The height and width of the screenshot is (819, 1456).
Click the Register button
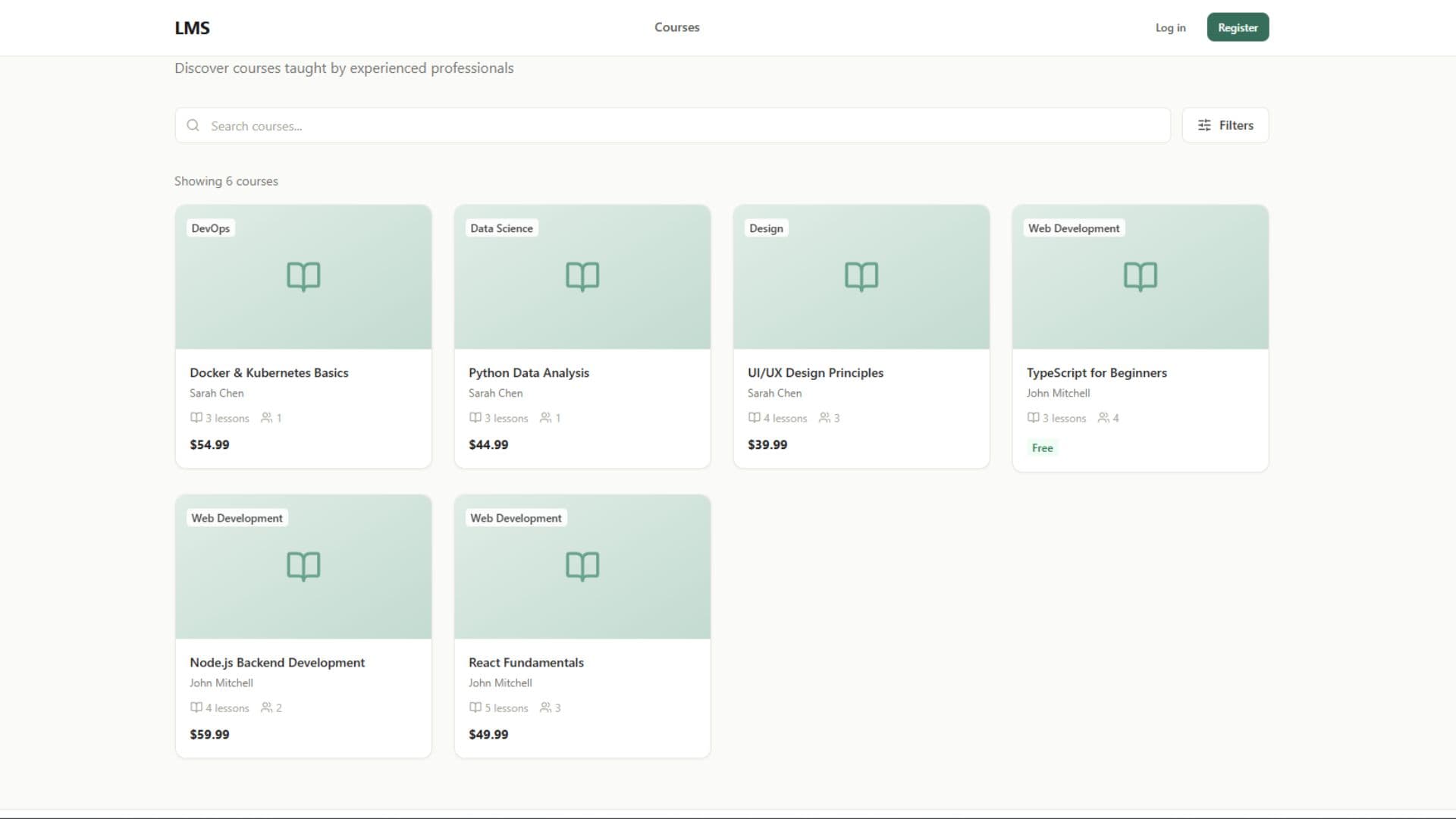[1238, 27]
